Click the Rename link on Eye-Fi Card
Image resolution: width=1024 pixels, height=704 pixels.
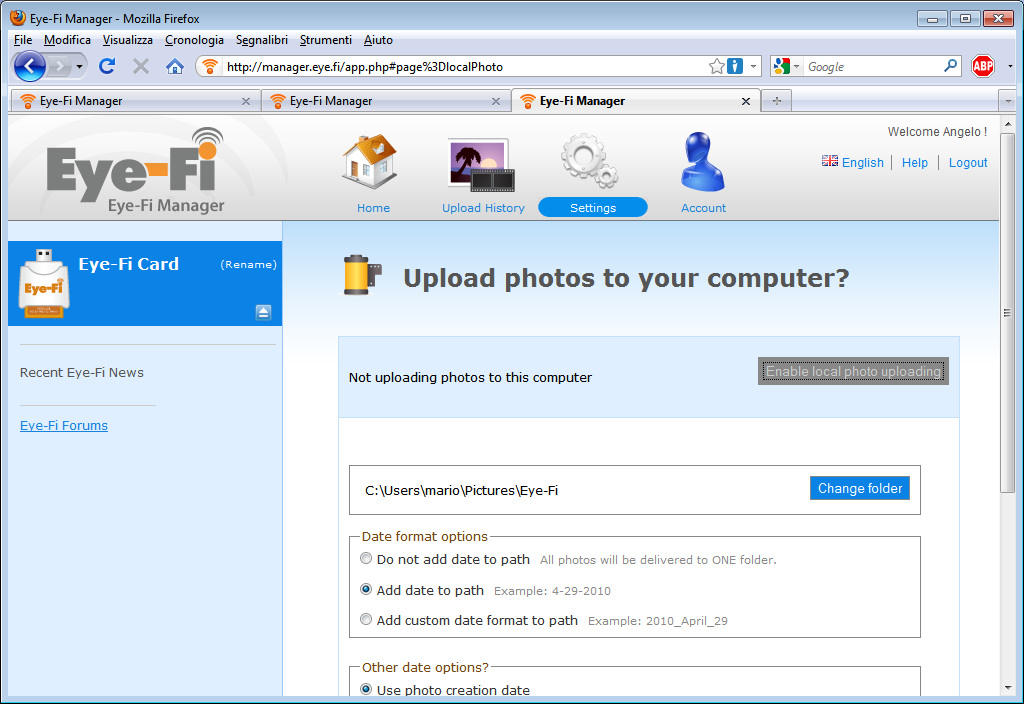[x=248, y=264]
